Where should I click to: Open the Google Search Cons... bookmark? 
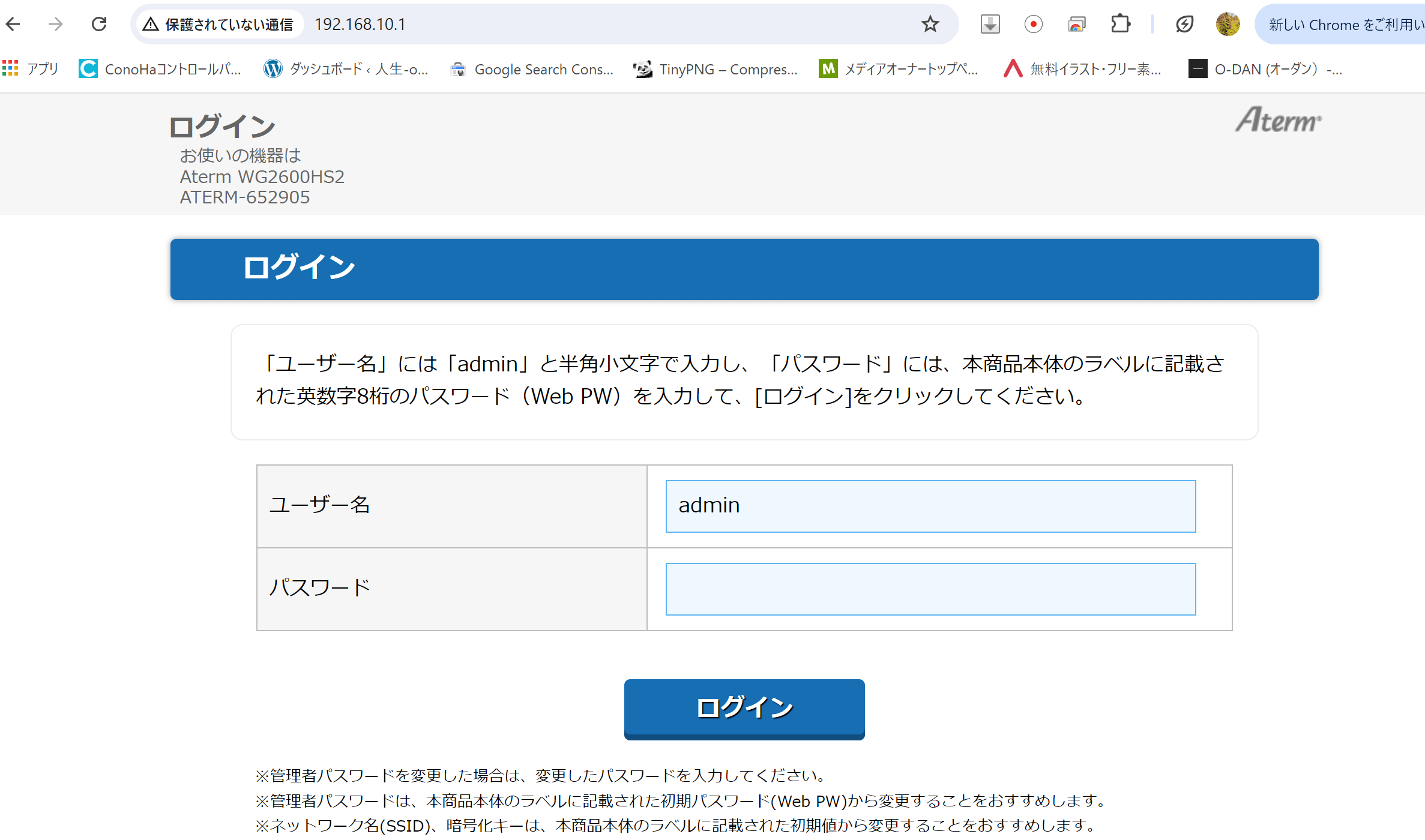point(532,69)
